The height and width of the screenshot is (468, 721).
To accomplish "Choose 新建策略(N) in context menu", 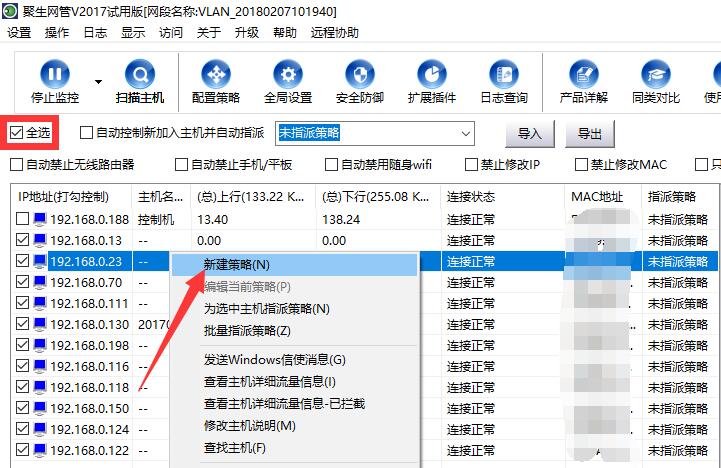I will pyautogui.click(x=294, y=264).
